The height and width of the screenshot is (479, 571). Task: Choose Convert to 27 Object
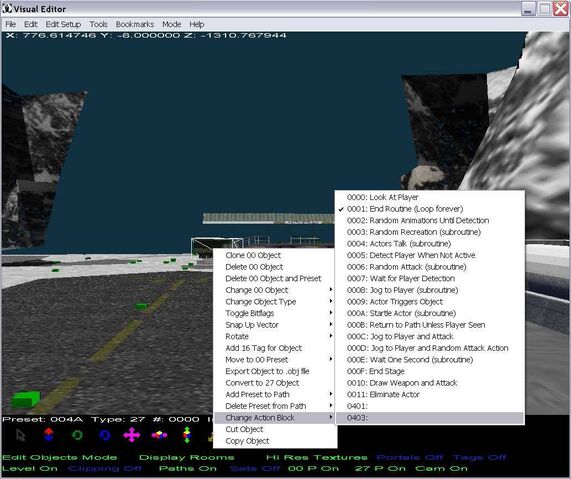click(x=274, y=383)
